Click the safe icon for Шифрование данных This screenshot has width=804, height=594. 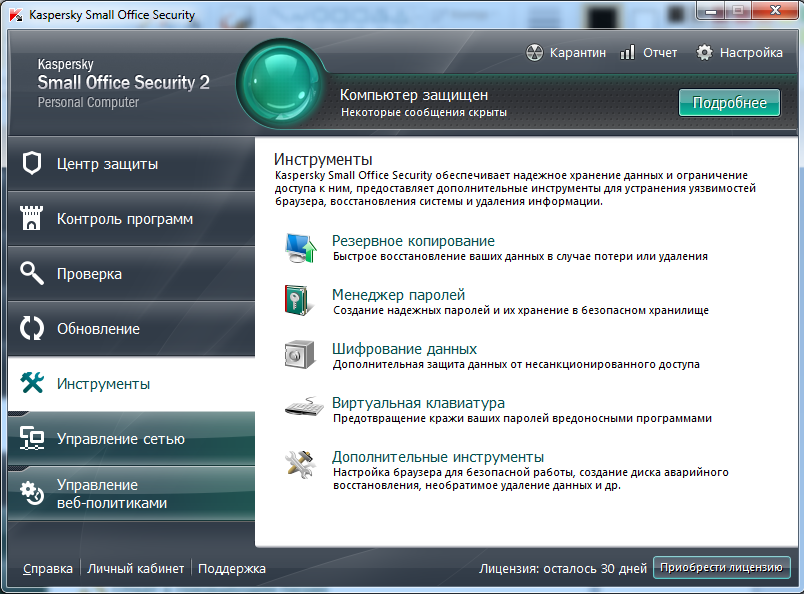coord(299,354)
